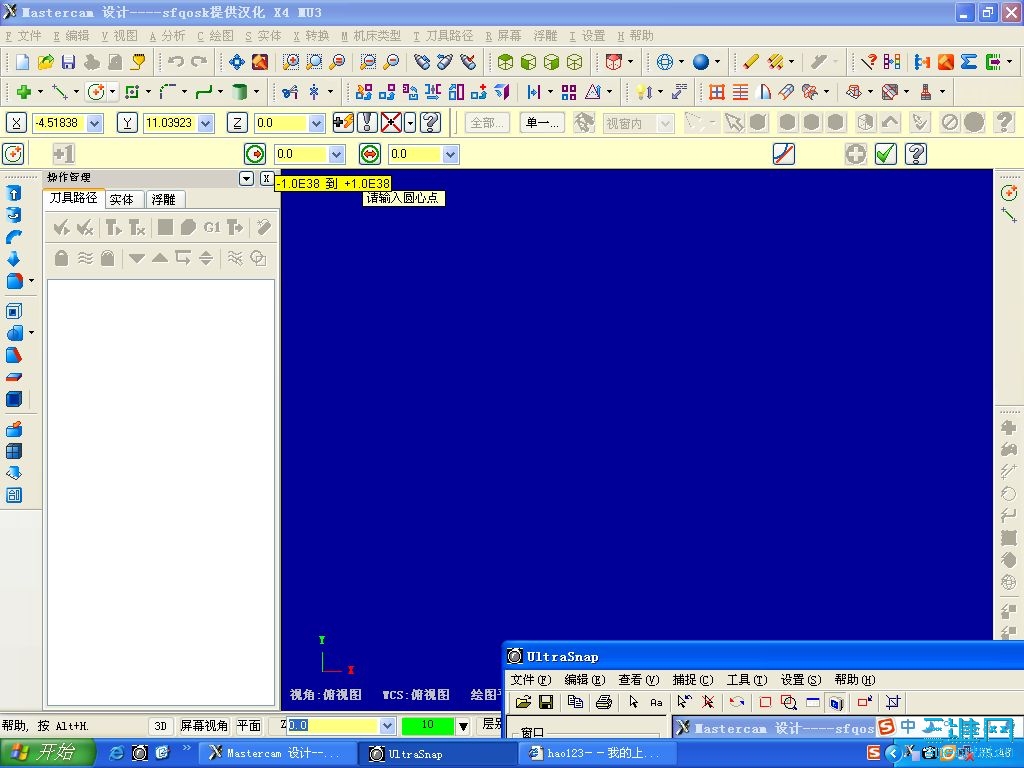Open the 刀具路径 menu

[x=443, y=36]
